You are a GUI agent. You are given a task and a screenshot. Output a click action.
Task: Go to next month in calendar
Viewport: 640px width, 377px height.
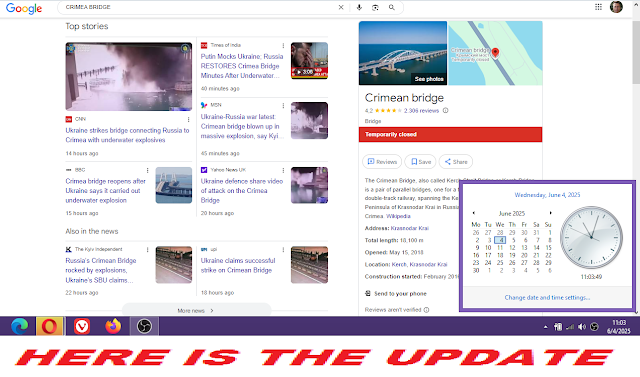551,213
